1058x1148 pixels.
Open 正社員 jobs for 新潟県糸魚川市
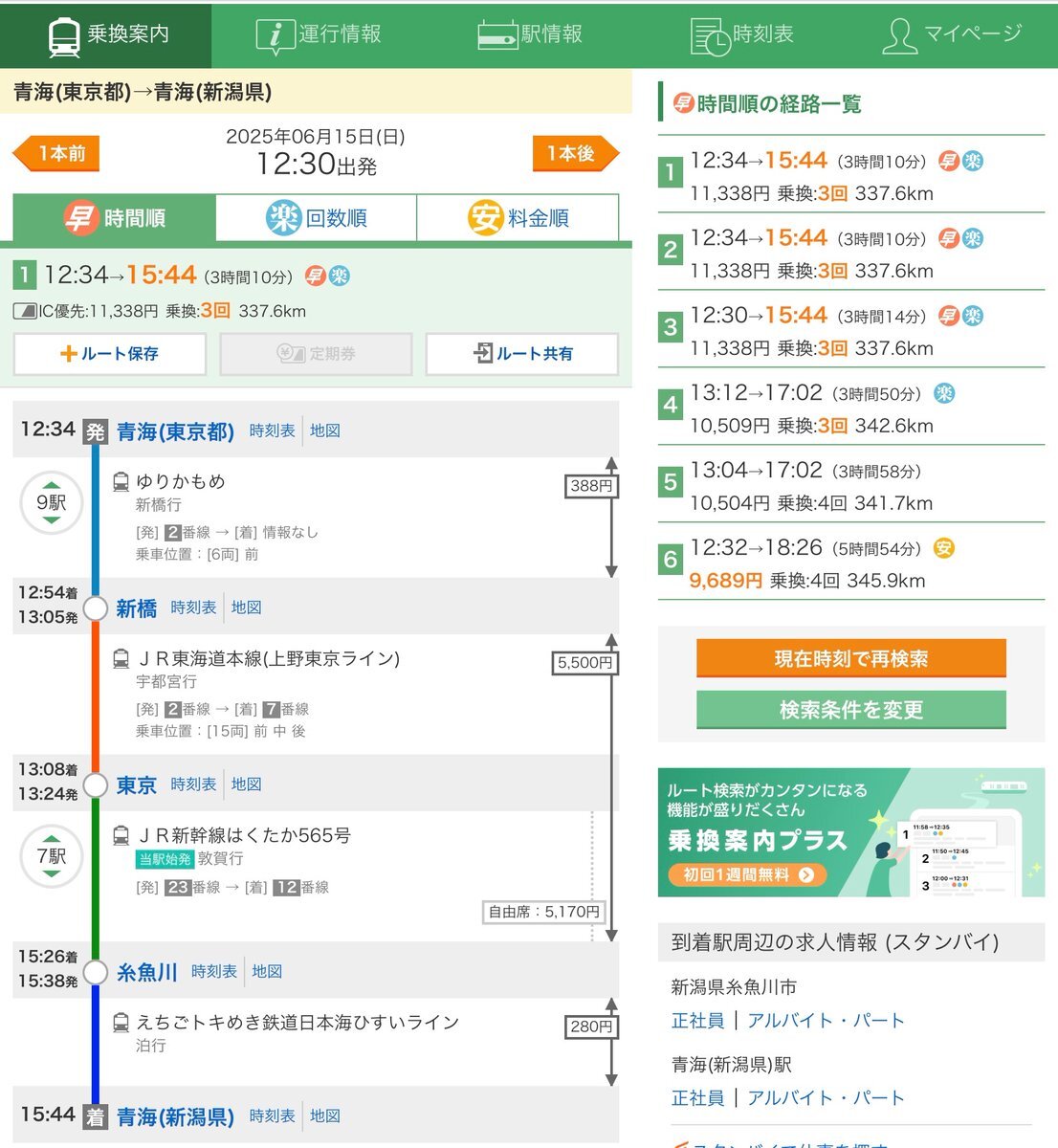[698, 1021]
